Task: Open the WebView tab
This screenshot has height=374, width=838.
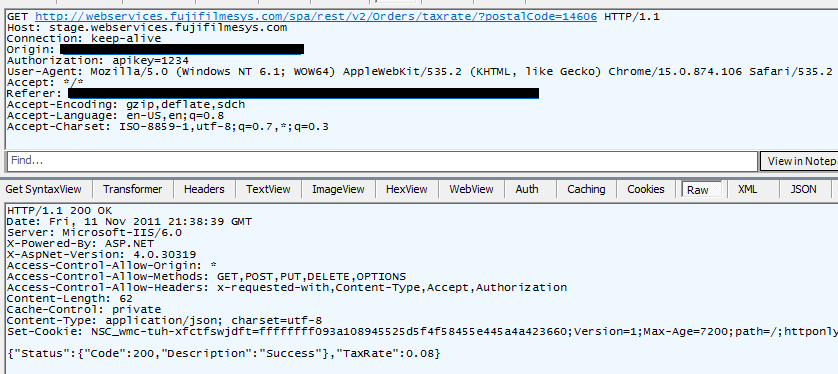Action: click(x=471, y=189)
